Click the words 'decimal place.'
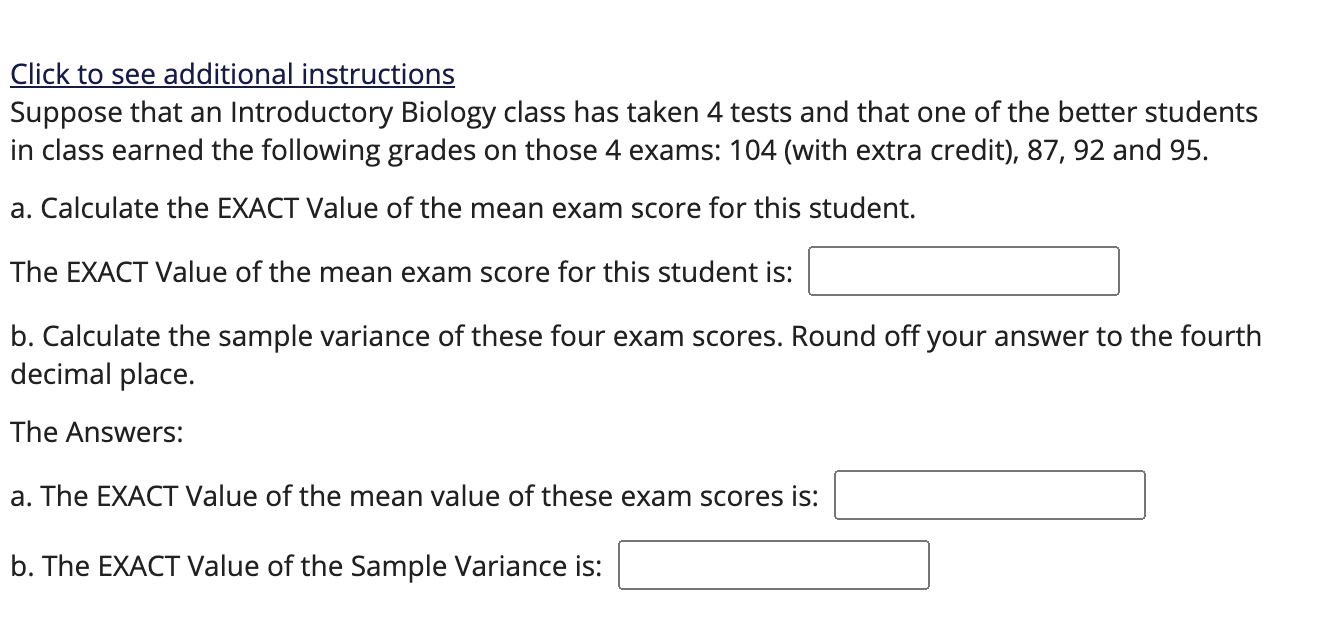Viewport: 1318px width, 618px height. [x=102, y=375]
